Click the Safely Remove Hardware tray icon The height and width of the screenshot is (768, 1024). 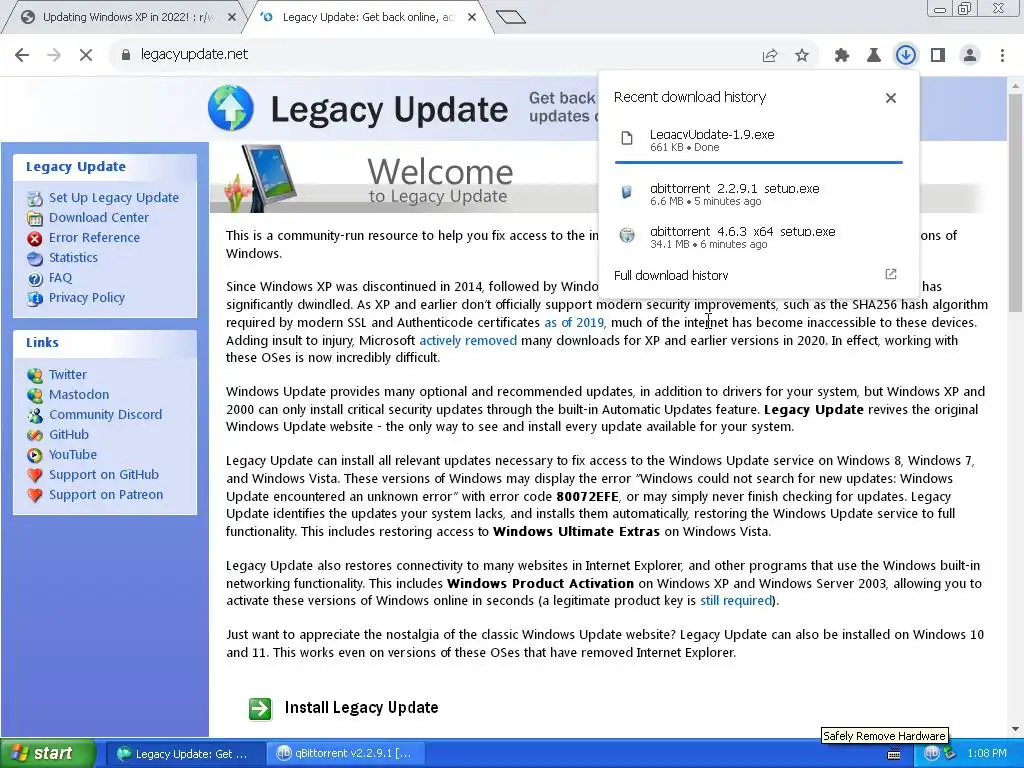click(x=948, y=754)
